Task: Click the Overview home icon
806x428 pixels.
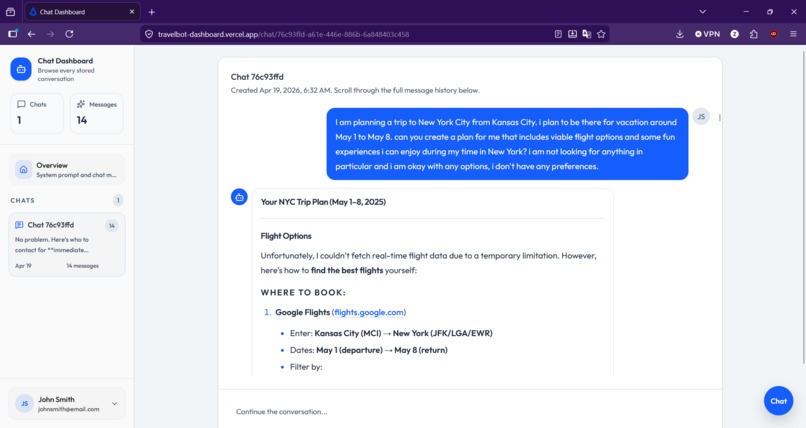Action: [23, 170]
